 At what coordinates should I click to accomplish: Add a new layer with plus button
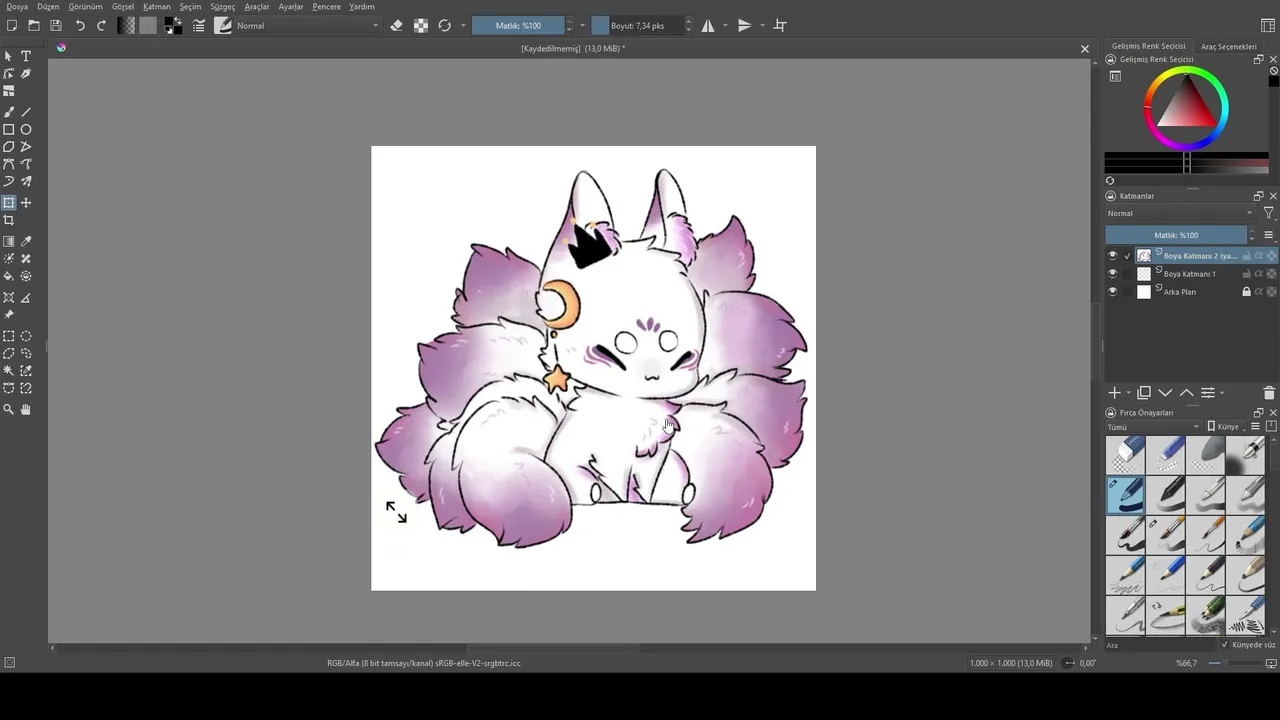1114,393
